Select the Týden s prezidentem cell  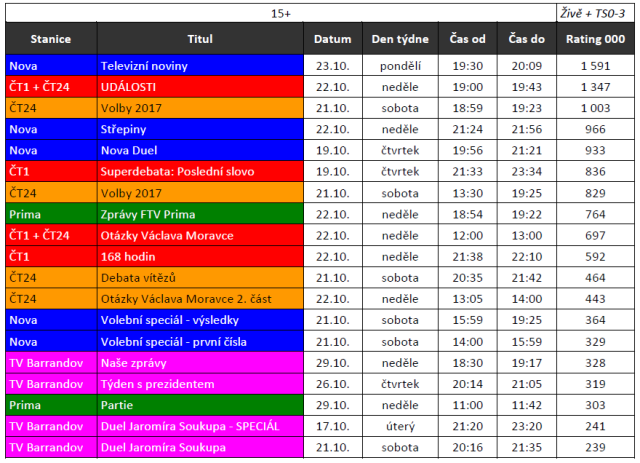tap(200, 384)
